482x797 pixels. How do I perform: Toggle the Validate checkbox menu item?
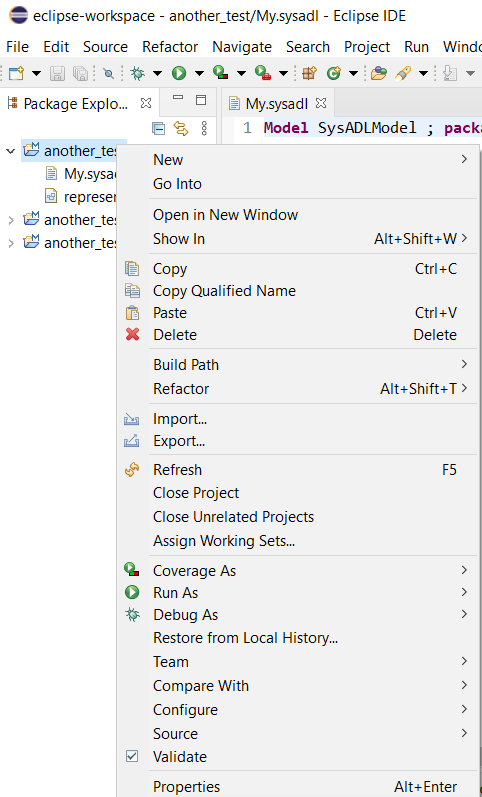click(x=298, y=756)
